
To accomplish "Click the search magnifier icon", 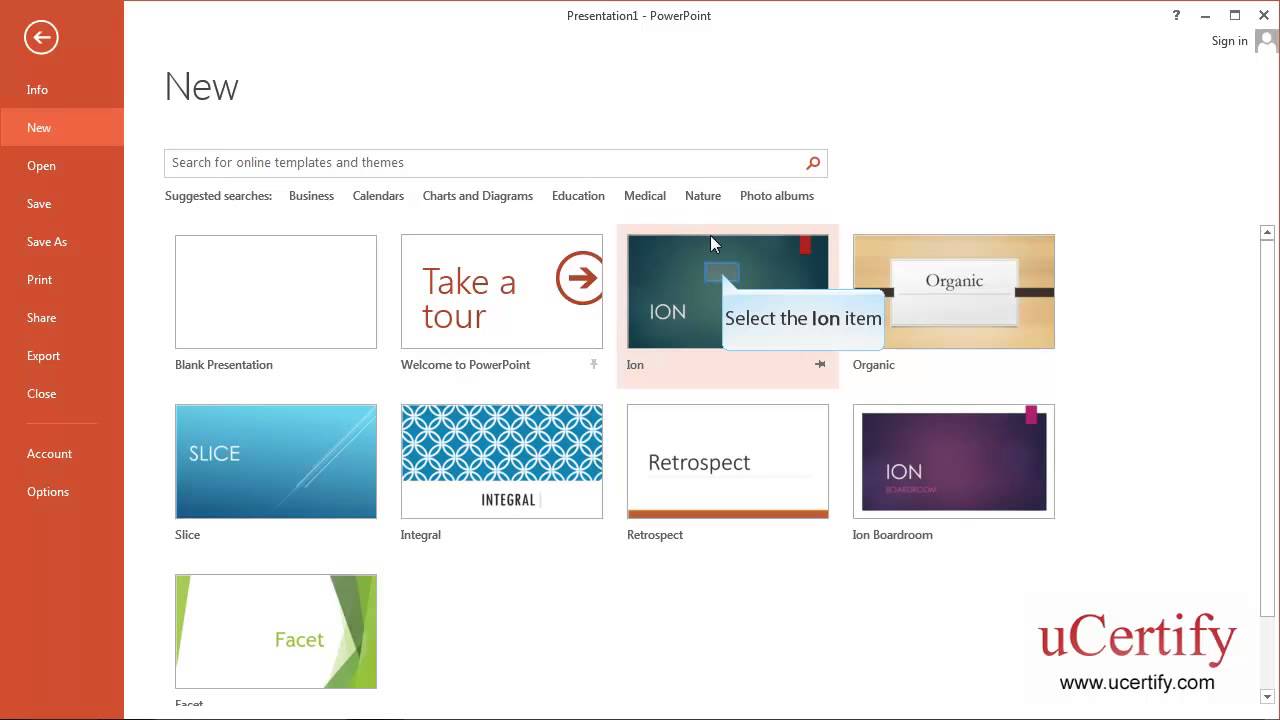I will click(x=813, y=163).
